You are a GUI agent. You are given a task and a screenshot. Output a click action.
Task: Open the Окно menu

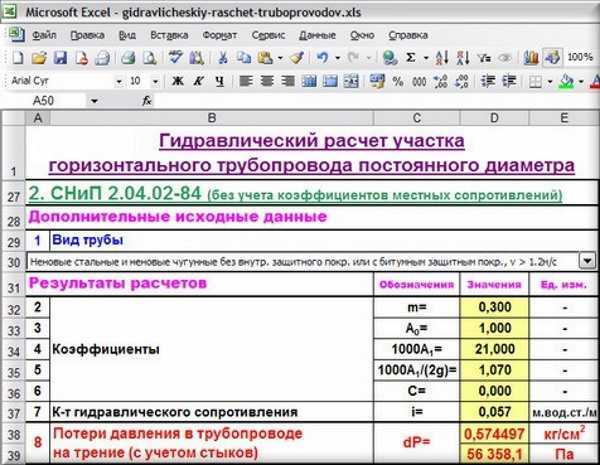(x=362, y=35)
